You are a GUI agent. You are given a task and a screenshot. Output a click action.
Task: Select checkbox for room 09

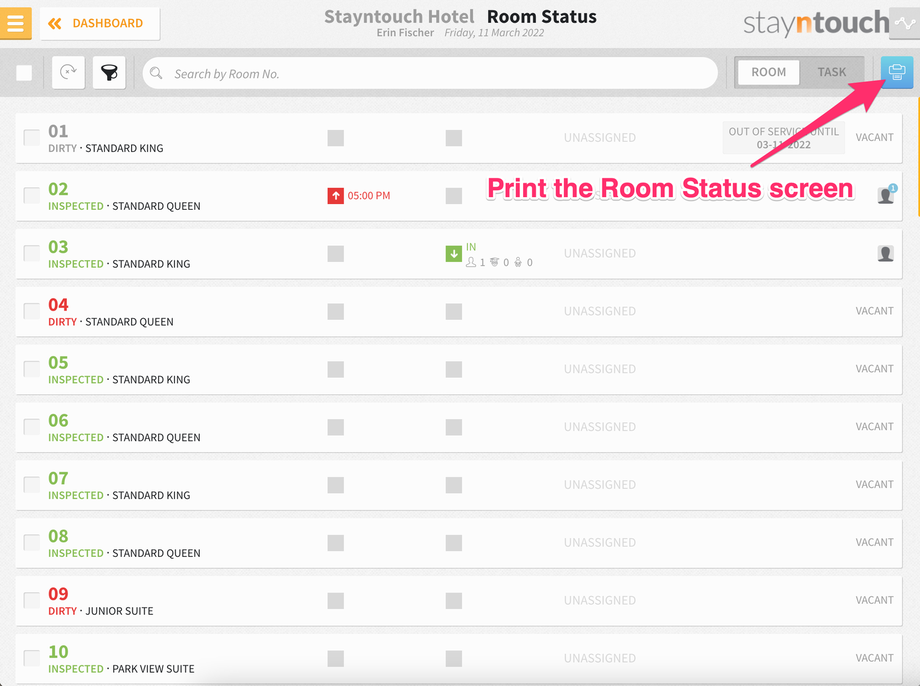point(32,600)
